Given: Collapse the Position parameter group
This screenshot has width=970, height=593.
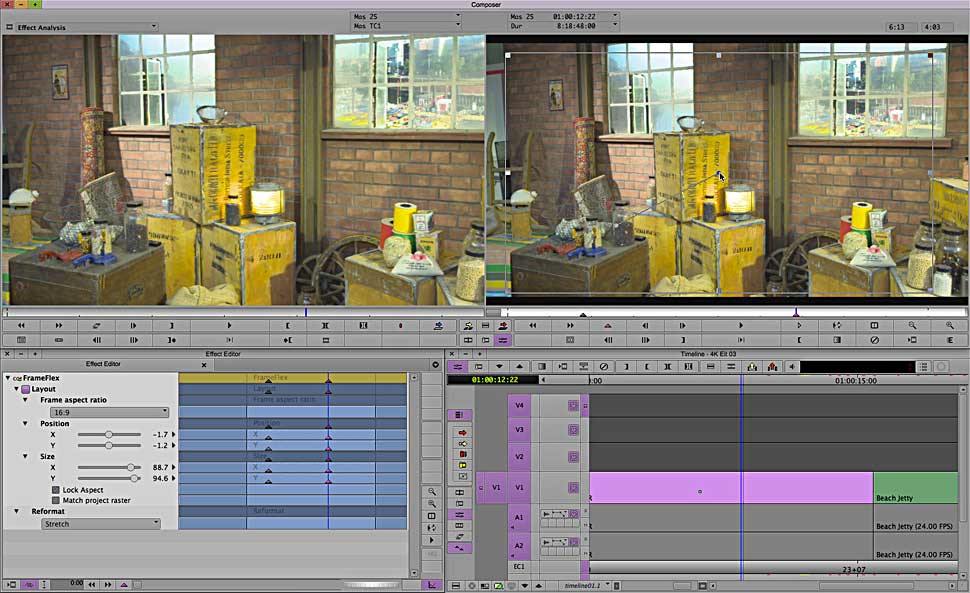Looking at the screenshot, I should (x=26, y=423).
